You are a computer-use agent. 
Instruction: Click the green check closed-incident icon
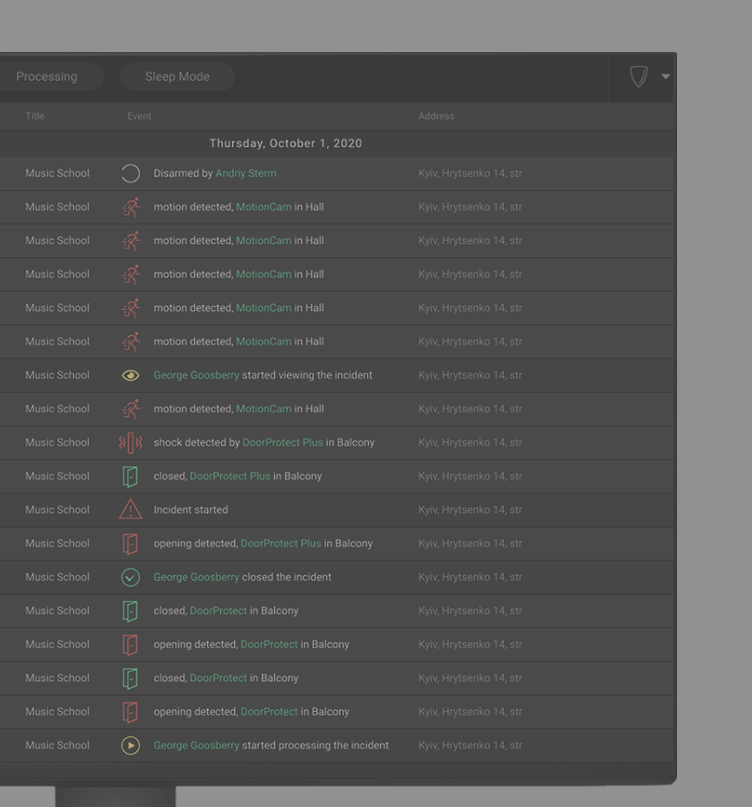pyautogui.click(x=130, y=577)
